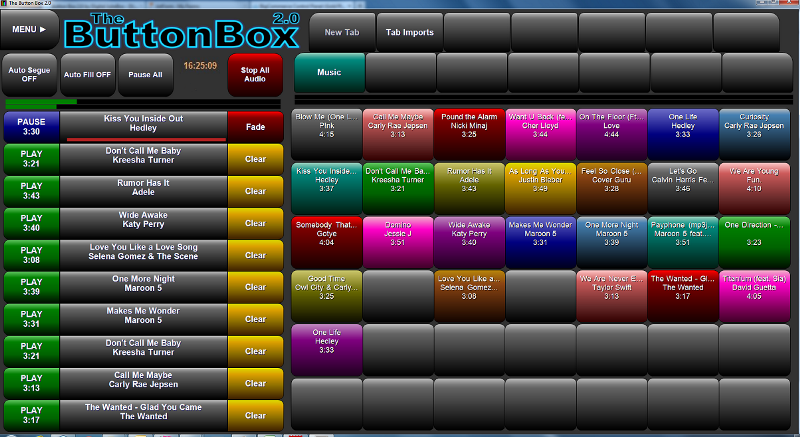Play Makes Me Wonder 3:31 in playlist
This screenshot has width=800, height=437.
(x=31, y=319)
